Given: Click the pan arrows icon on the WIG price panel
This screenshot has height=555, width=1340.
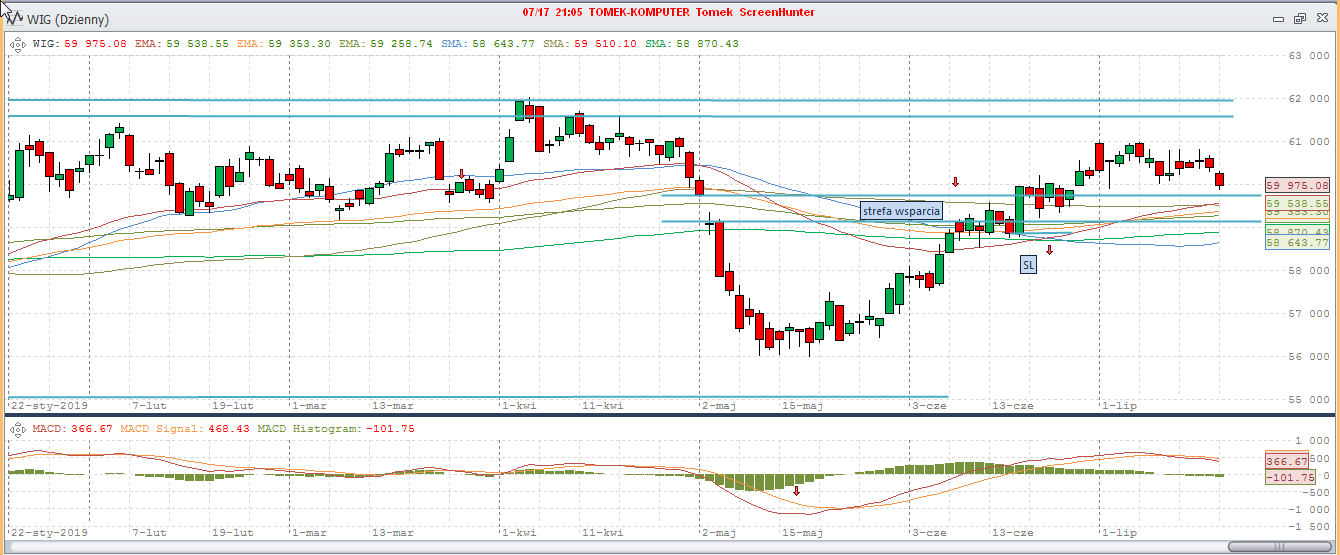Looking at the screenshot, I should (17, 44).
